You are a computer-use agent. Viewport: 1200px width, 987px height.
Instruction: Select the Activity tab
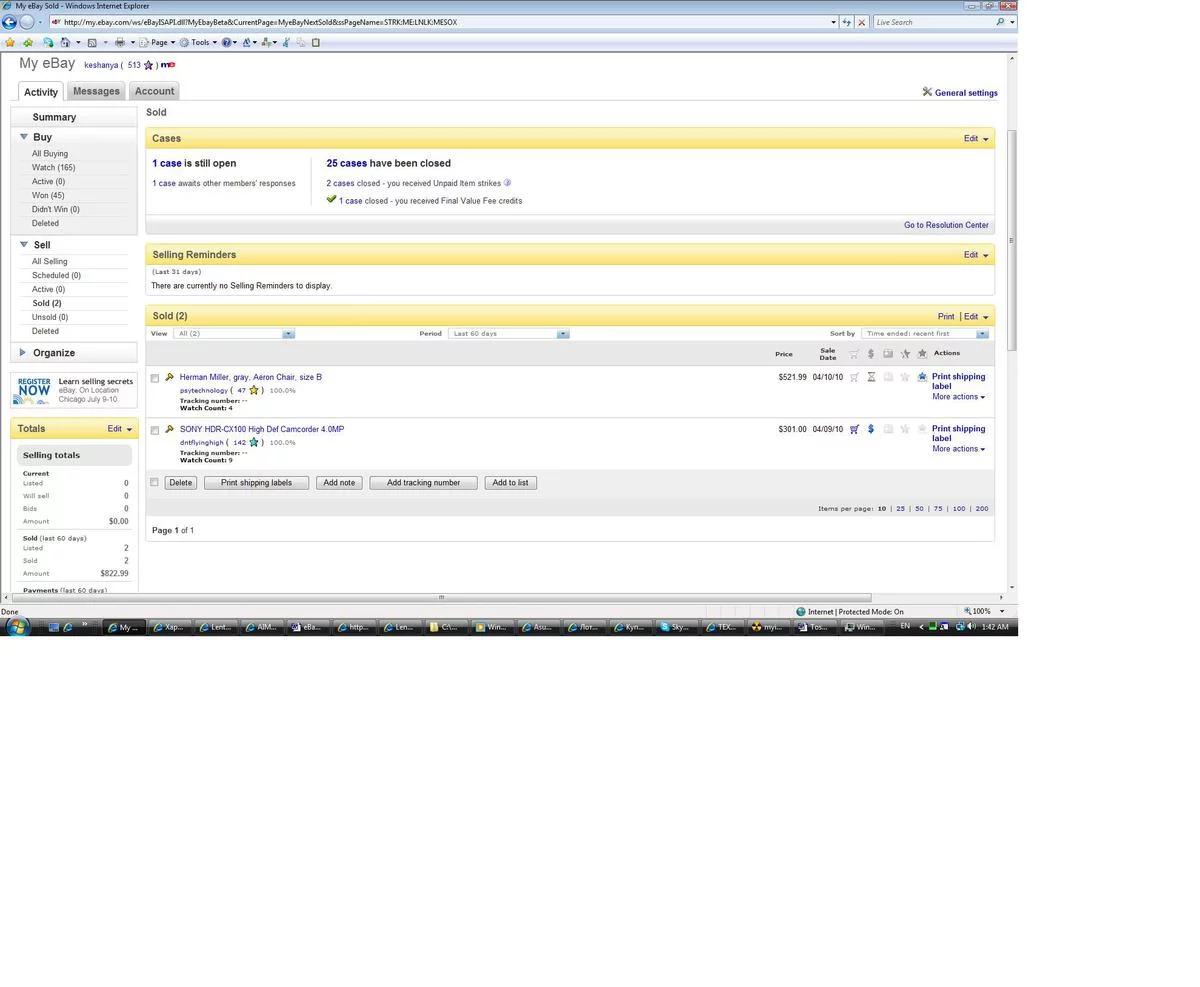(x=41, y=92)
